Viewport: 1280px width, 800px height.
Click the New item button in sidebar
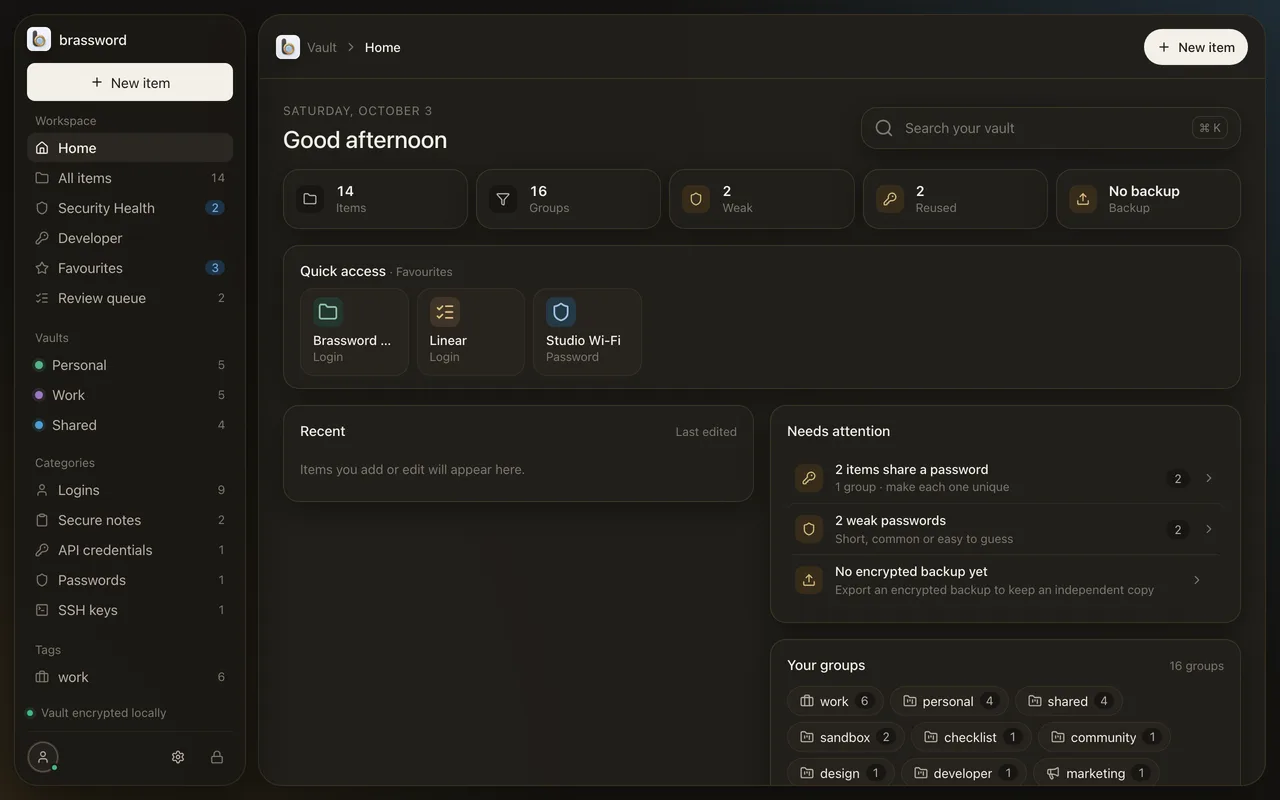click(130, 82)
